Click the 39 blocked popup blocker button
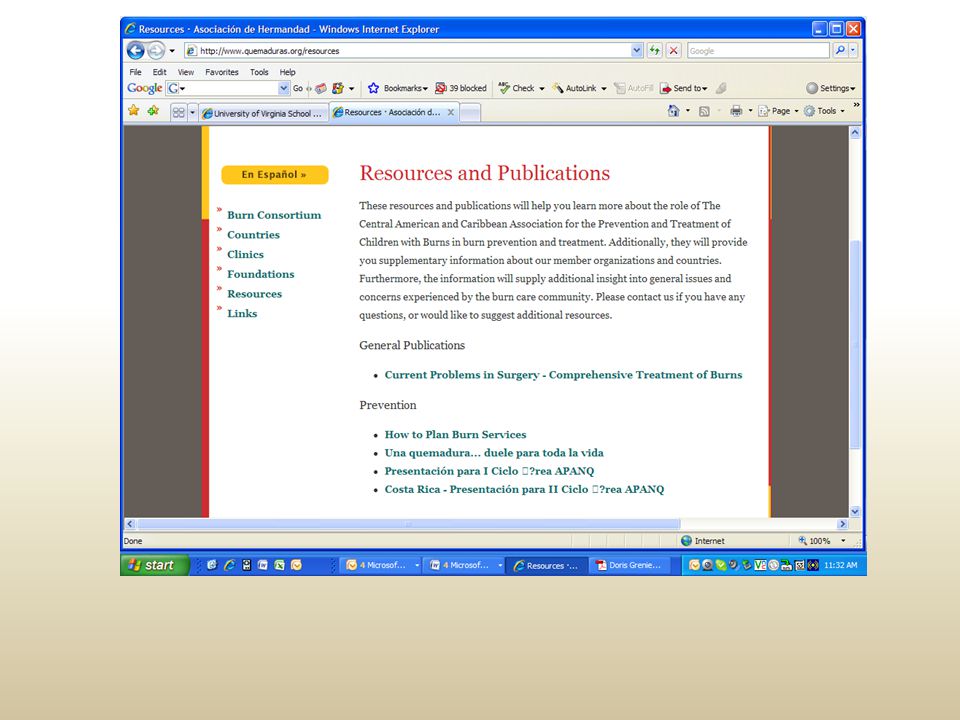Viewport: 960px width, 720px height. tap(460, 88)
